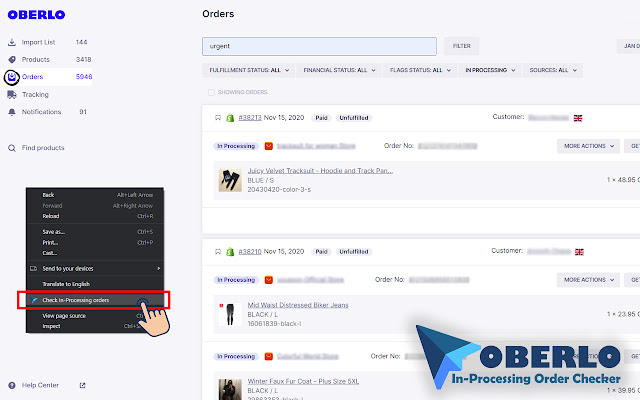Screen dimensions: 640x400
Task: Click UK flag for order #38210 customer
Action: pyautogui.click(x=579, y=252)
